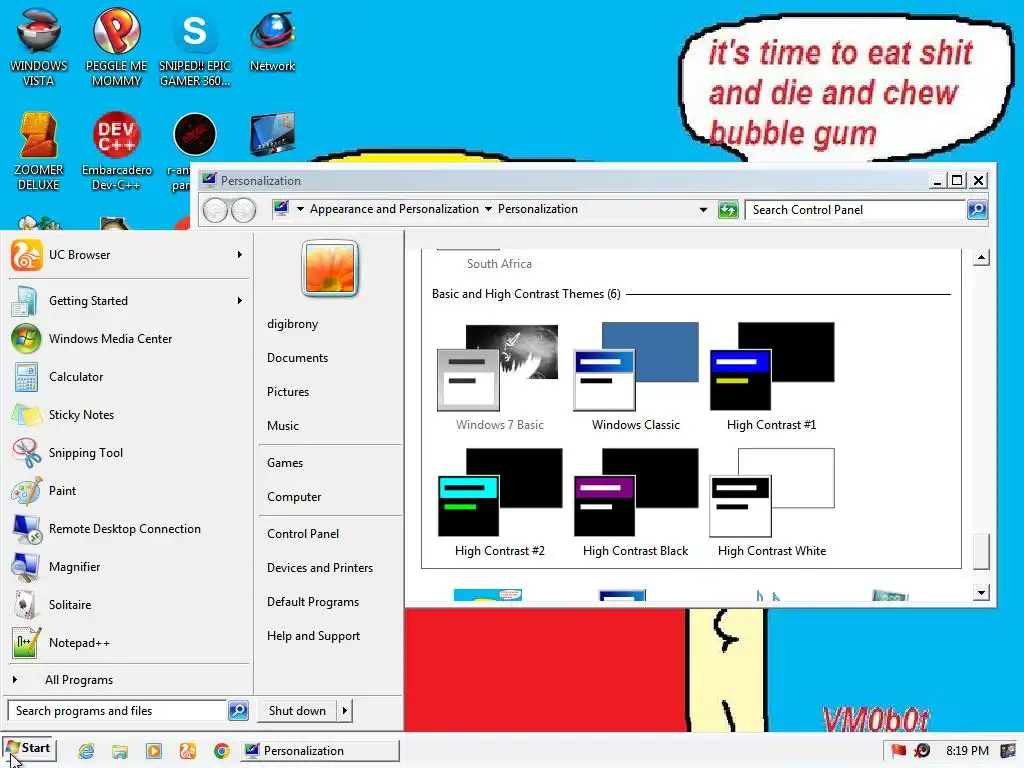Viewport: 1024px width, 768px height.
Task: Click the Action Center flag tray icon
Action: (x=899, y=750)
